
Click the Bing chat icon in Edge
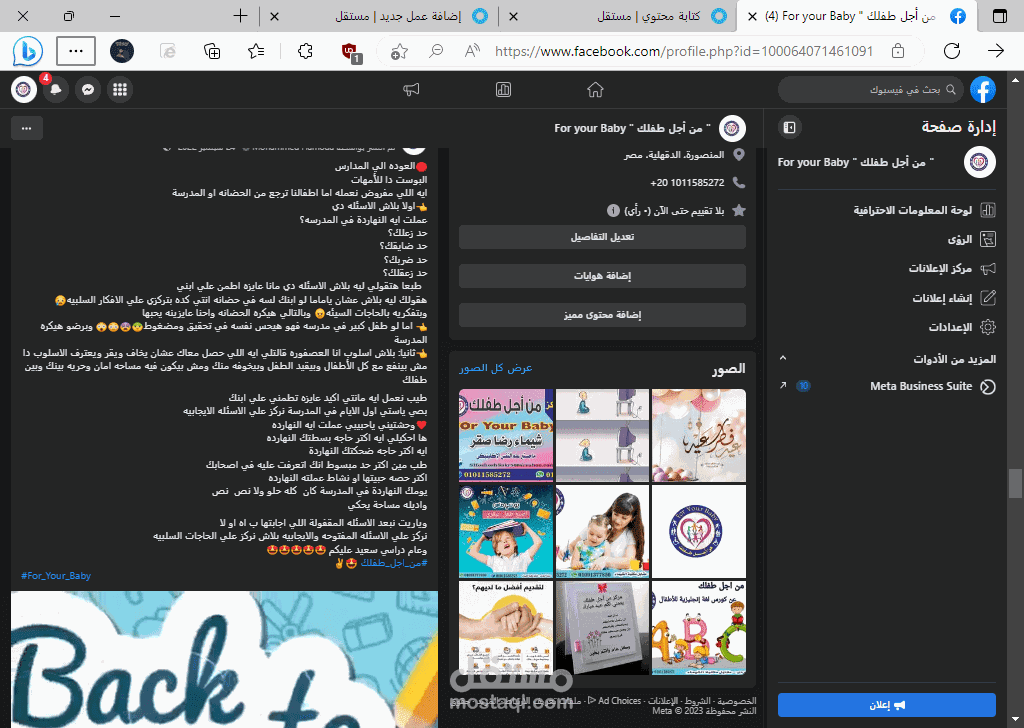27,51
